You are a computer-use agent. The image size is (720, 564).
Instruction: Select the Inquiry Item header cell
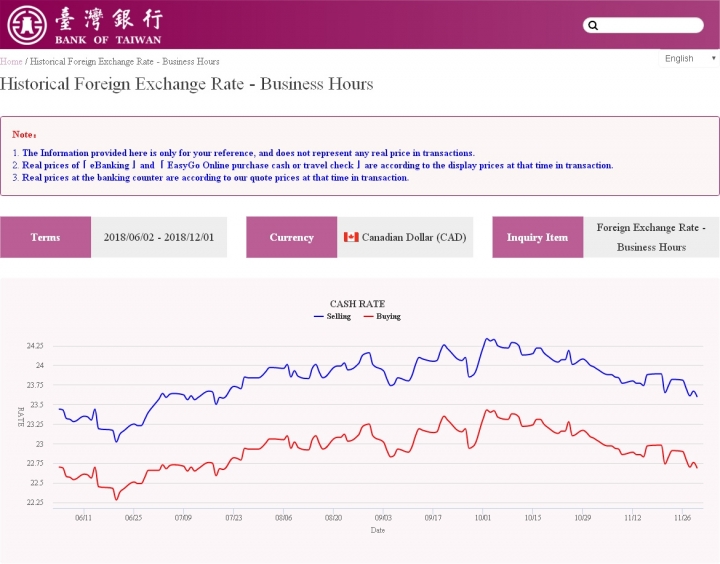click(x=538, y=237)
